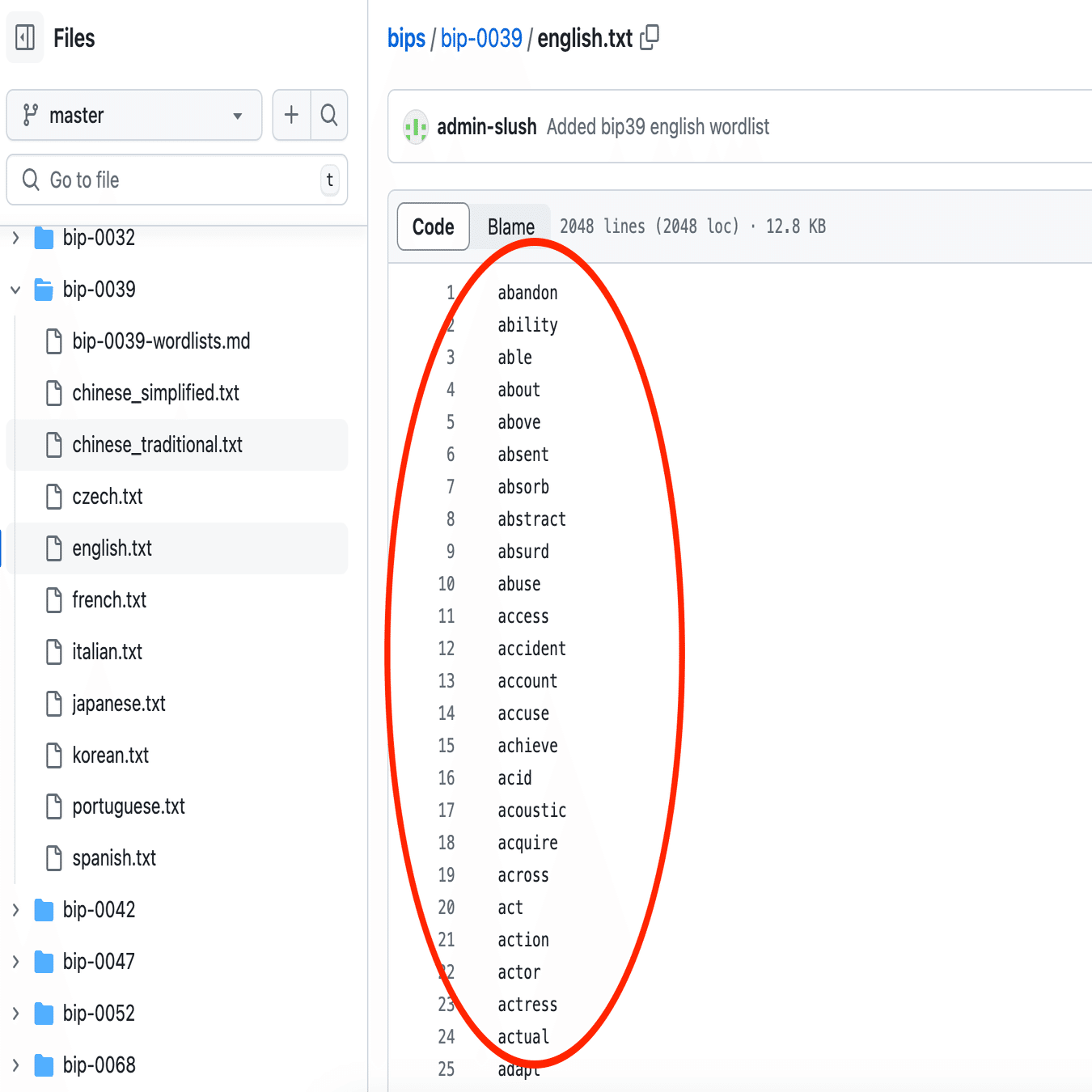Select the spanish.txt wordlist
This screenshot has height=1092, width=1092.
[x=113, y=858]
